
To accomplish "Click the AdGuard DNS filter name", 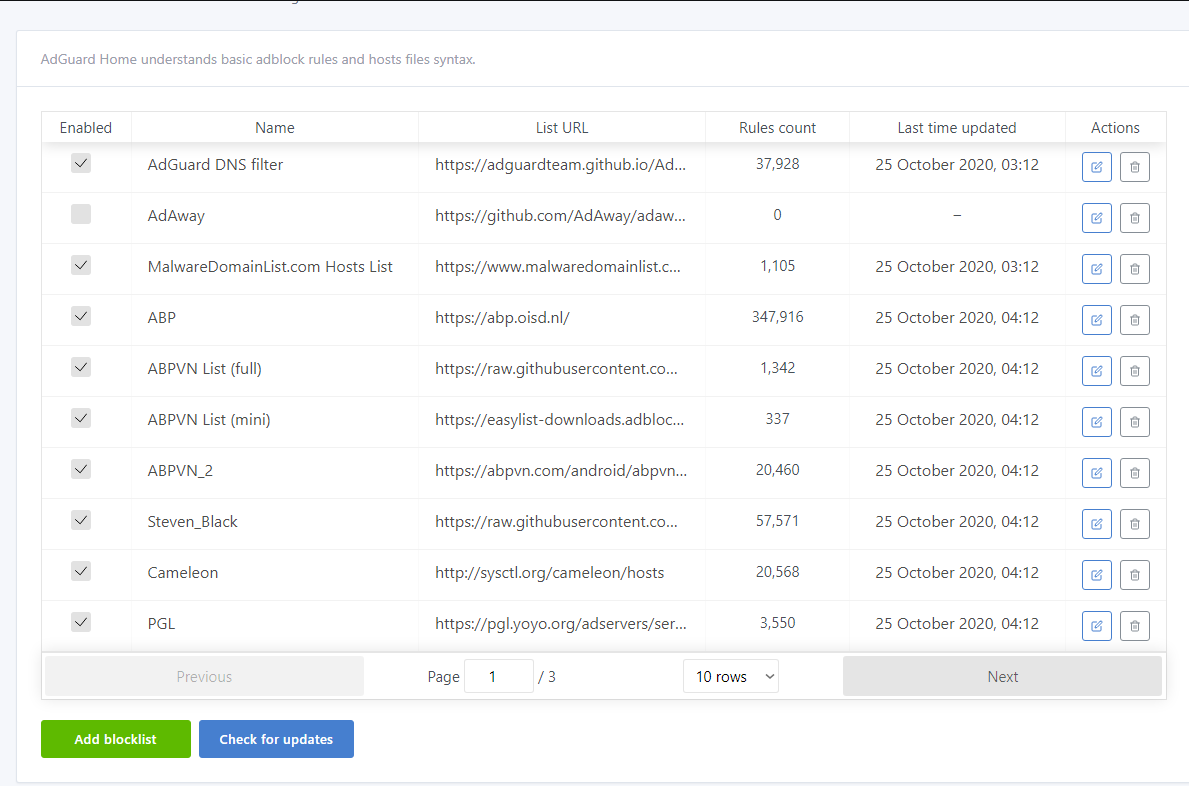I will pos(215,164).
